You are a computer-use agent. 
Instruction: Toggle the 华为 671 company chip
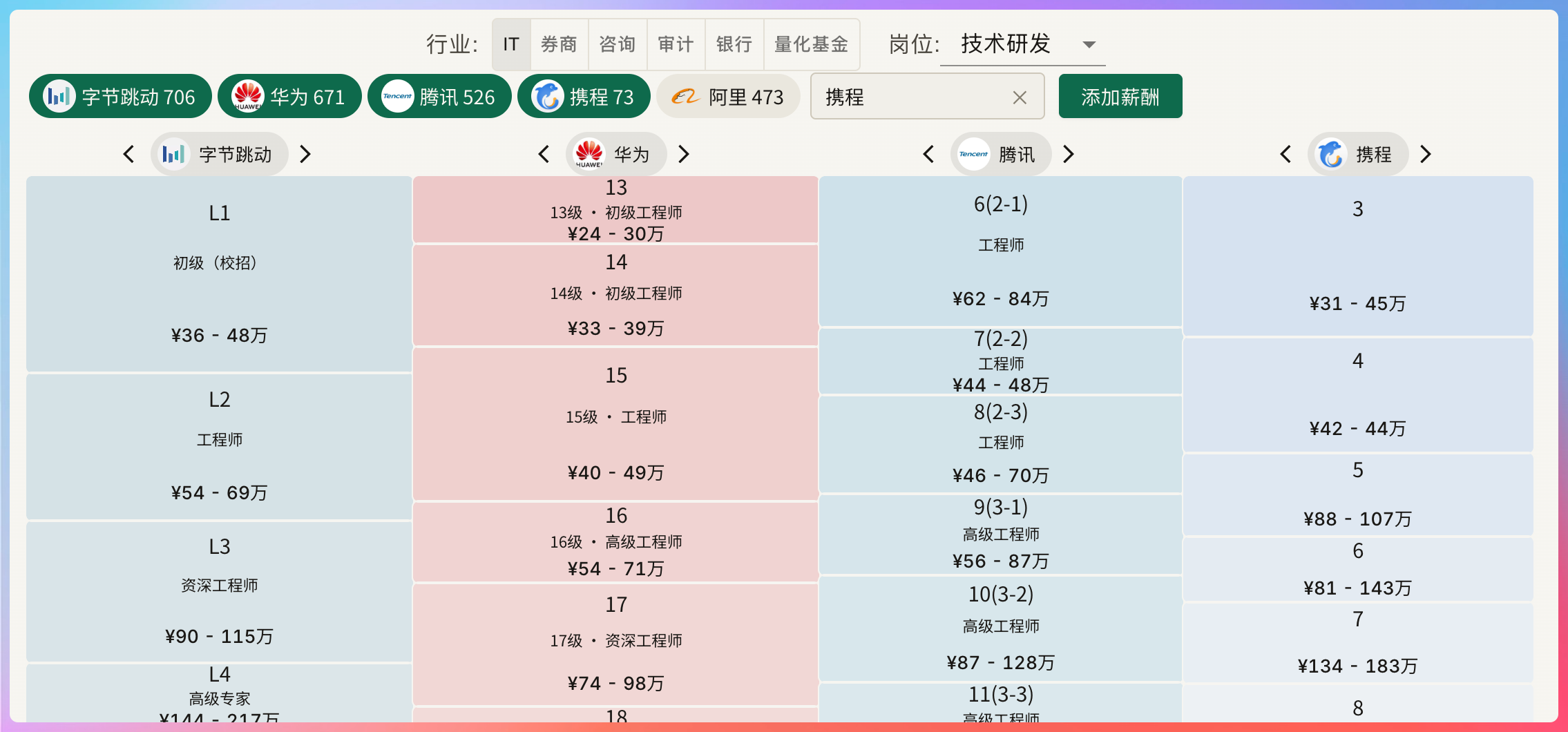click(x=289, y=97)
